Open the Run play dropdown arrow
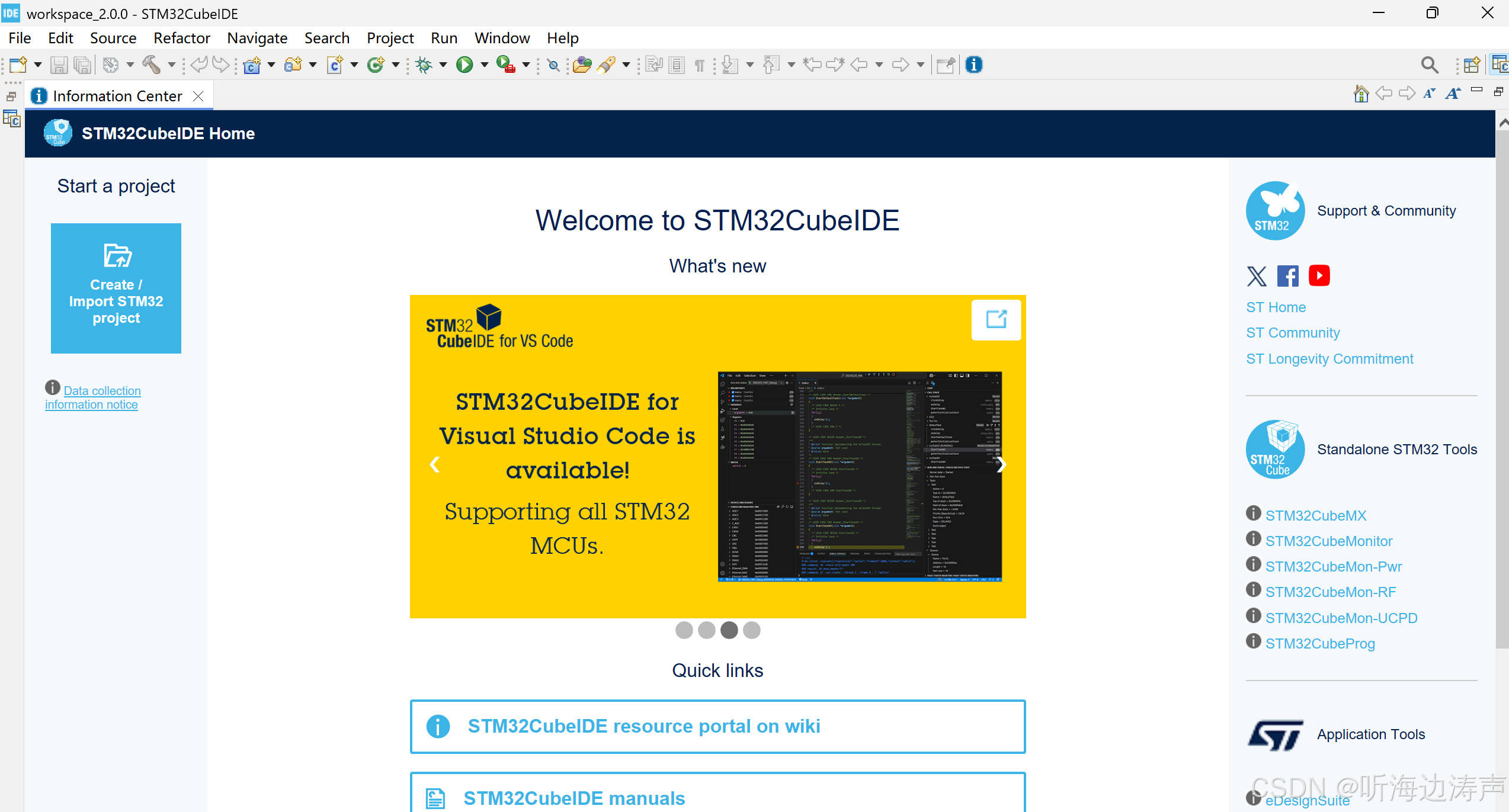The image size is (1509, 812). 485,65
